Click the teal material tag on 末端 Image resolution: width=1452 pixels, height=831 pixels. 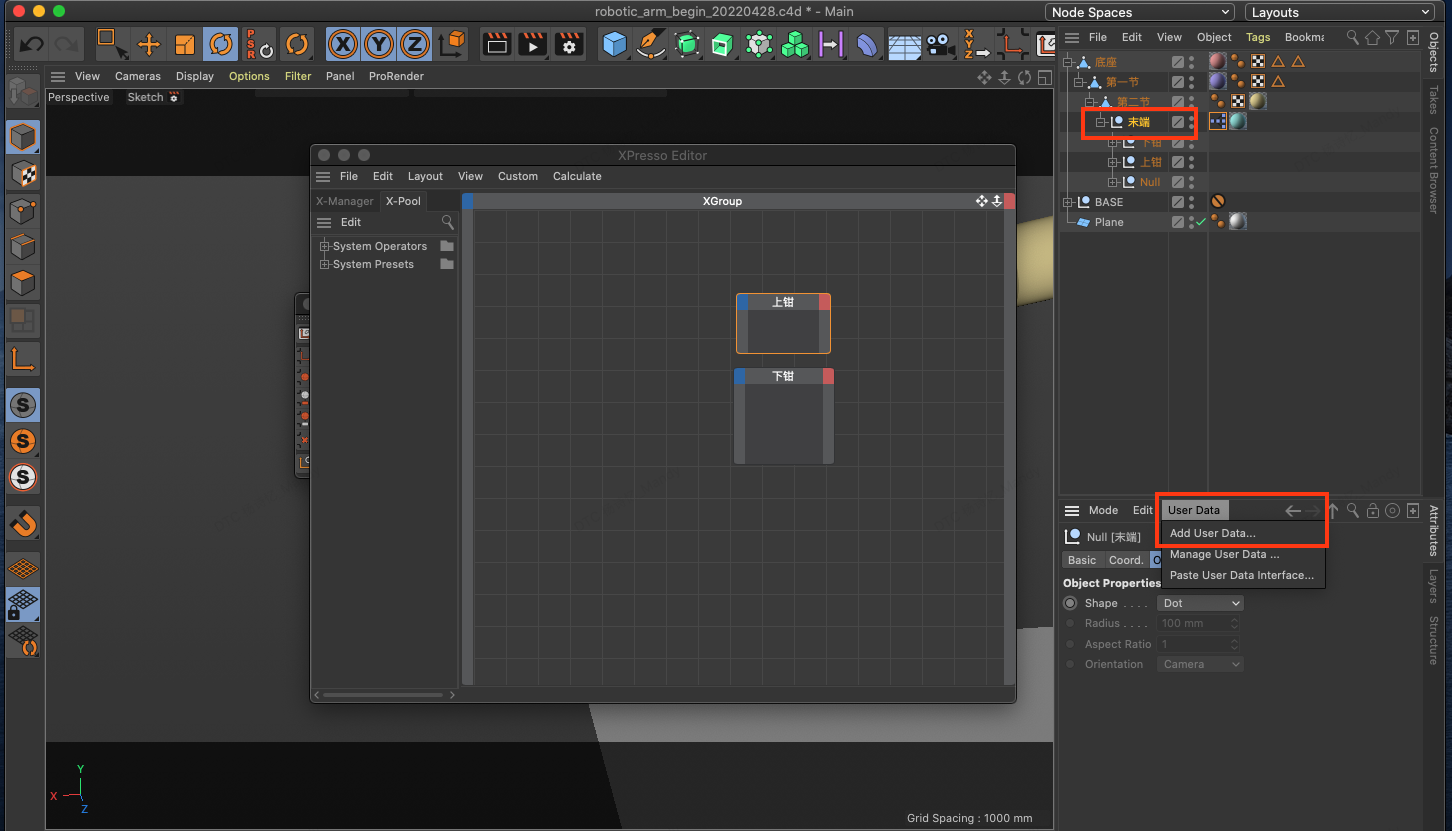1238,121
